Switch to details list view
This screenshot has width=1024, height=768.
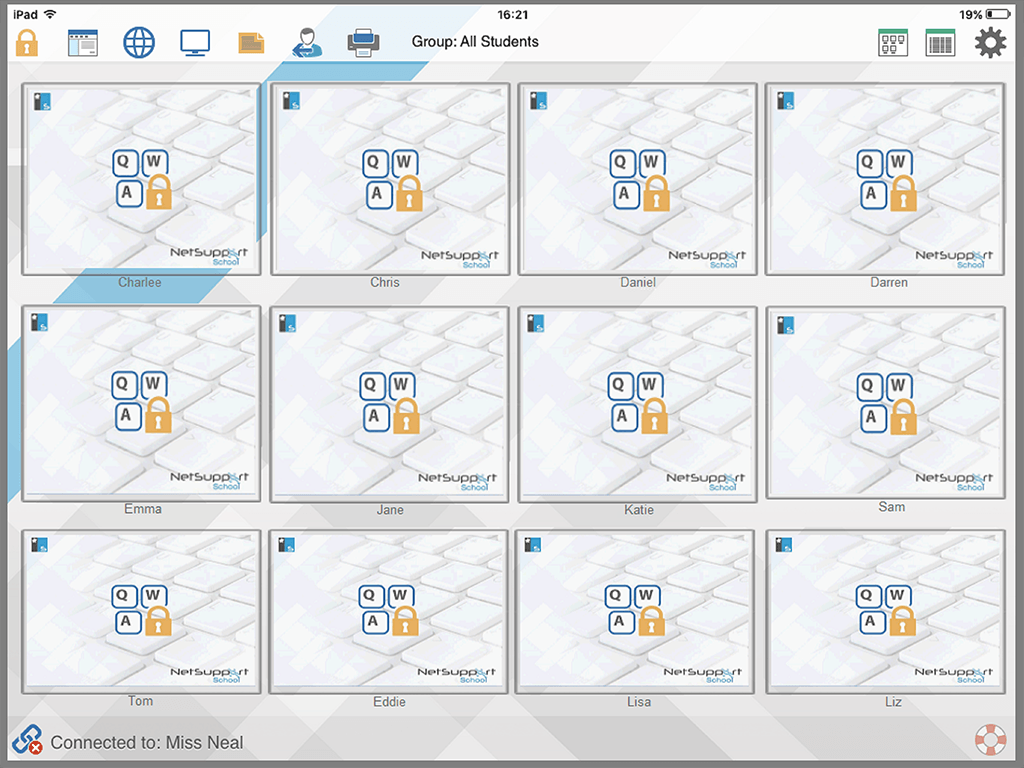pos(940,42)
